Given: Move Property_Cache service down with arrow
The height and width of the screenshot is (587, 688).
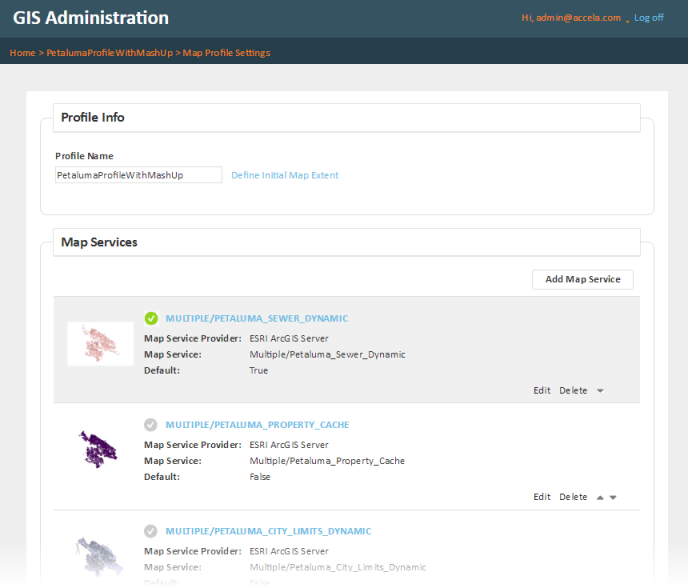Looking at the screenshot, I should pos(613,497).
